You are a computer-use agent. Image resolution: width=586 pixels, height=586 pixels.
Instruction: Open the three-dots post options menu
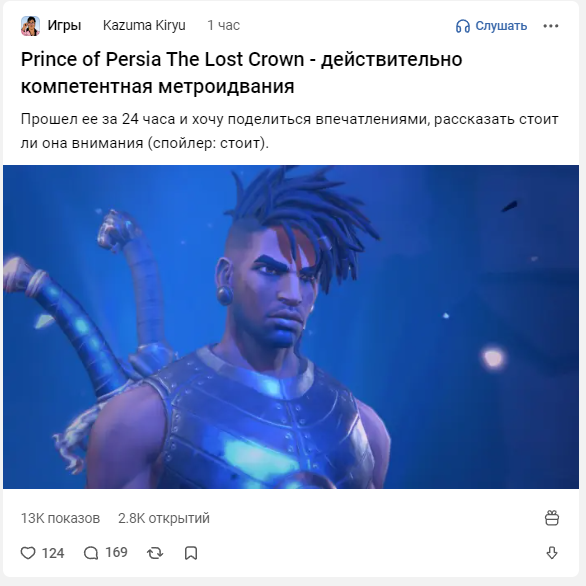(551, 26)
